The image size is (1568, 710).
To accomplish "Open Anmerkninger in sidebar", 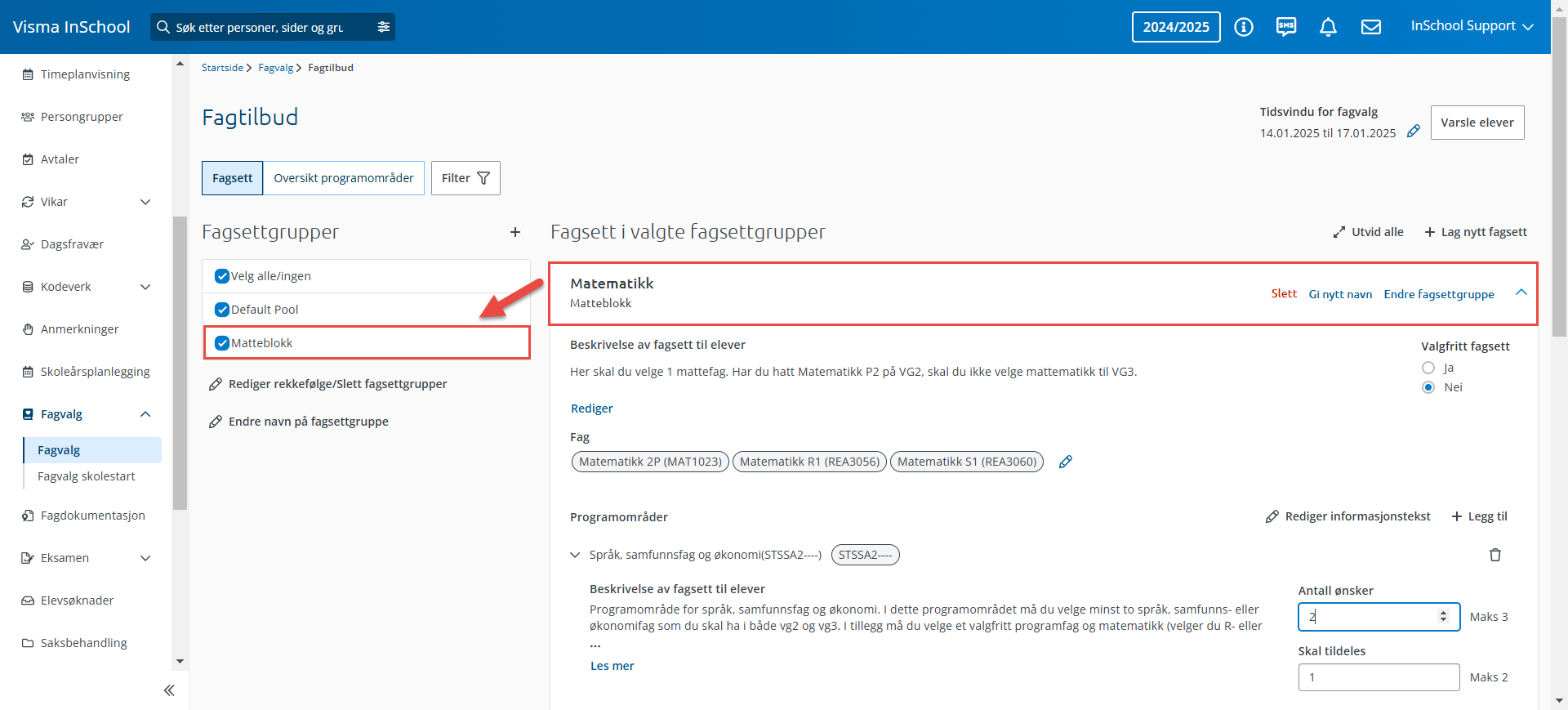I will click(79, 329).
